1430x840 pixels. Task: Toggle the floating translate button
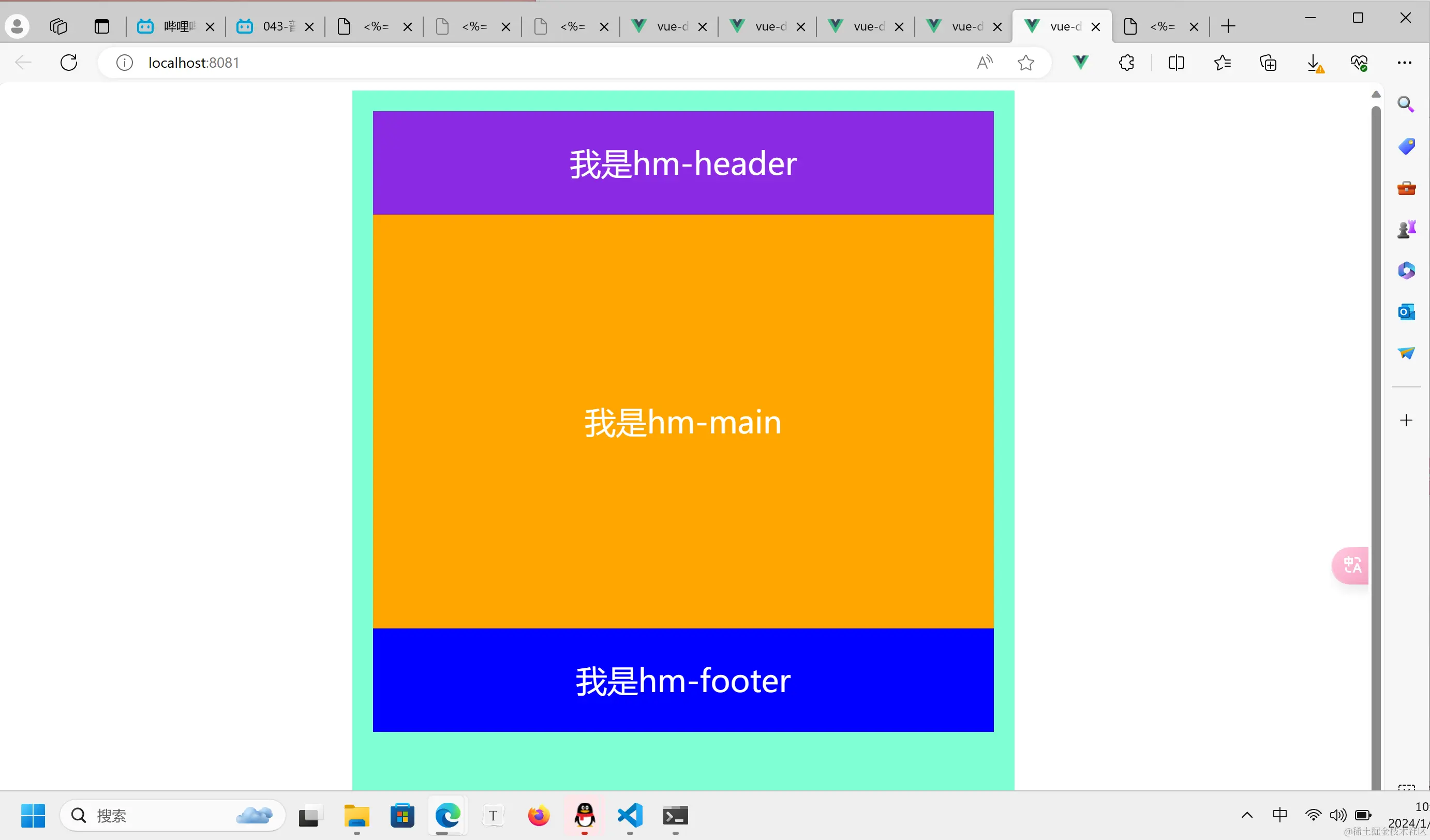coord(1351,565)
